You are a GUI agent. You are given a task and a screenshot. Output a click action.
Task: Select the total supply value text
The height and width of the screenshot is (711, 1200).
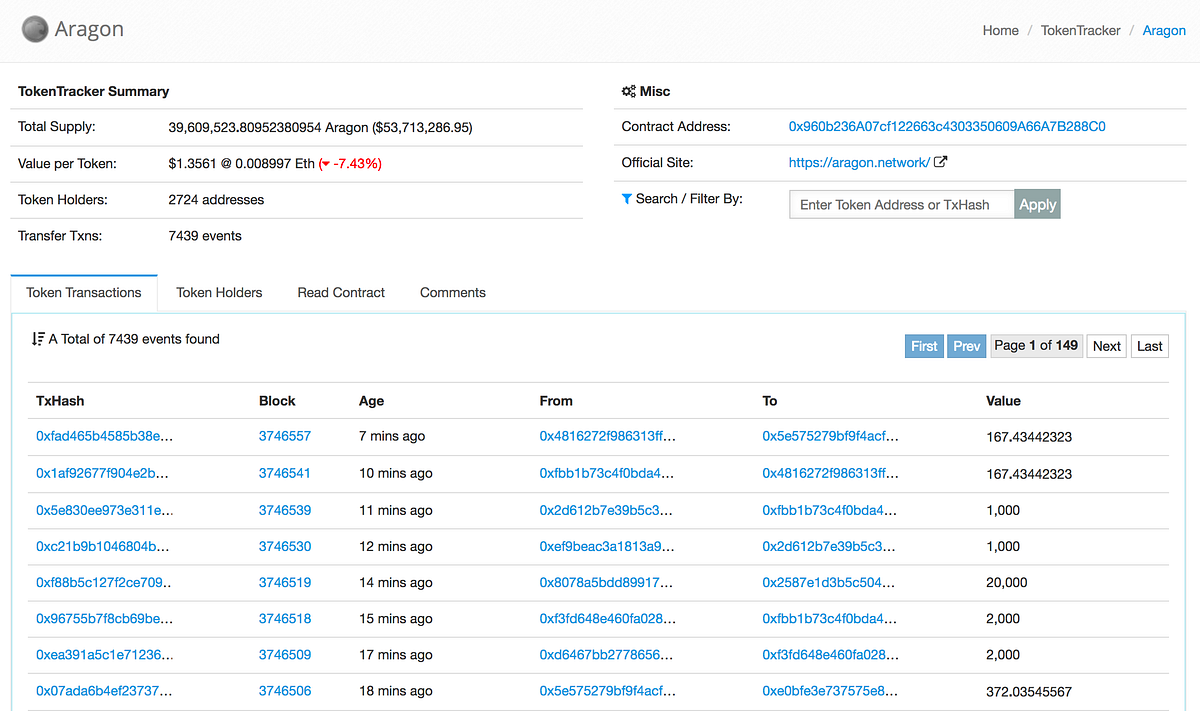point(320,127)
